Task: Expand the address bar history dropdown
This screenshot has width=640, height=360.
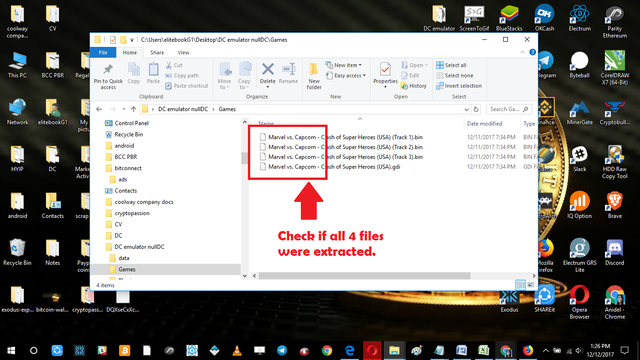Action: 466,109
